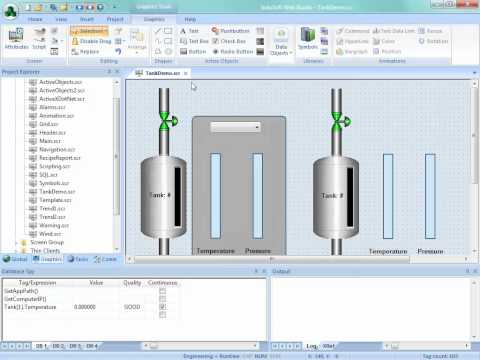The width and height of the screenshot is (480, 360).
Task: Select RecipeReport.scr in Project Explorer
Action: point(60,158)
